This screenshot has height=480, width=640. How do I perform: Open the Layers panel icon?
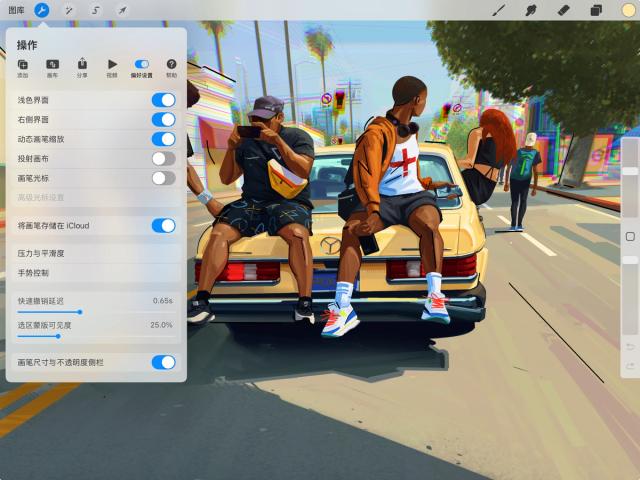click(596, 10)
